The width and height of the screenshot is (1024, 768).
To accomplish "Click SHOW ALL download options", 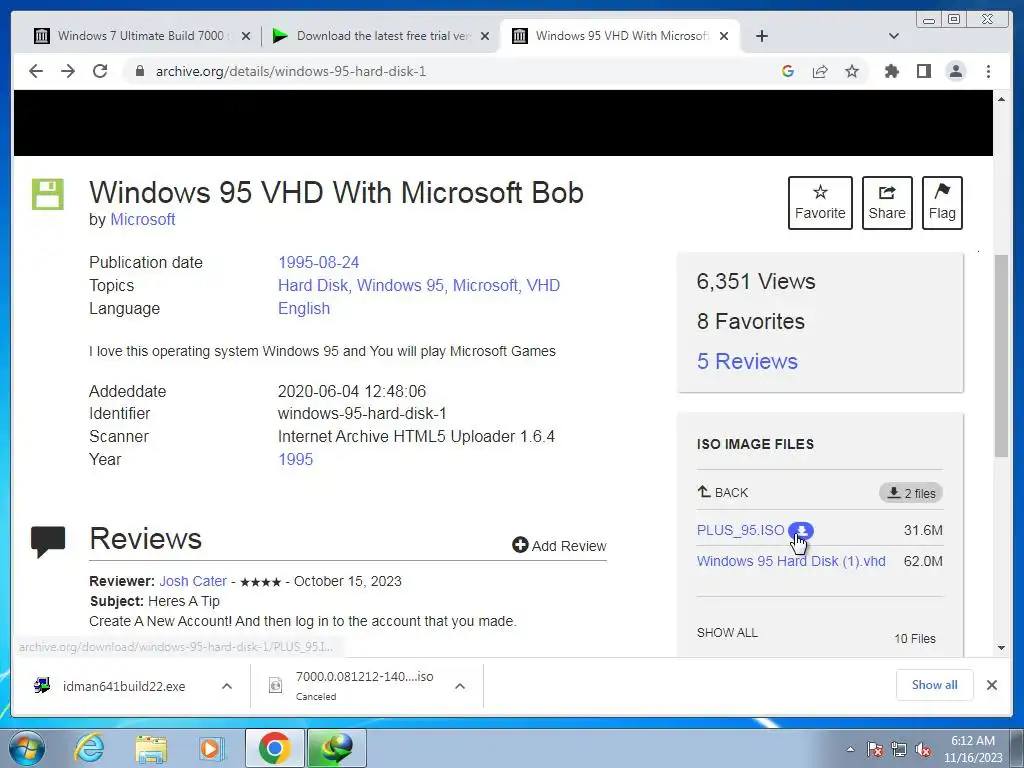I will pos(727,633).
